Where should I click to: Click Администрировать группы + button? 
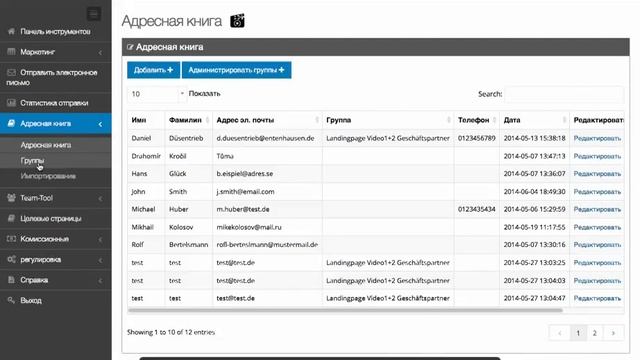[x=236, y=70]
